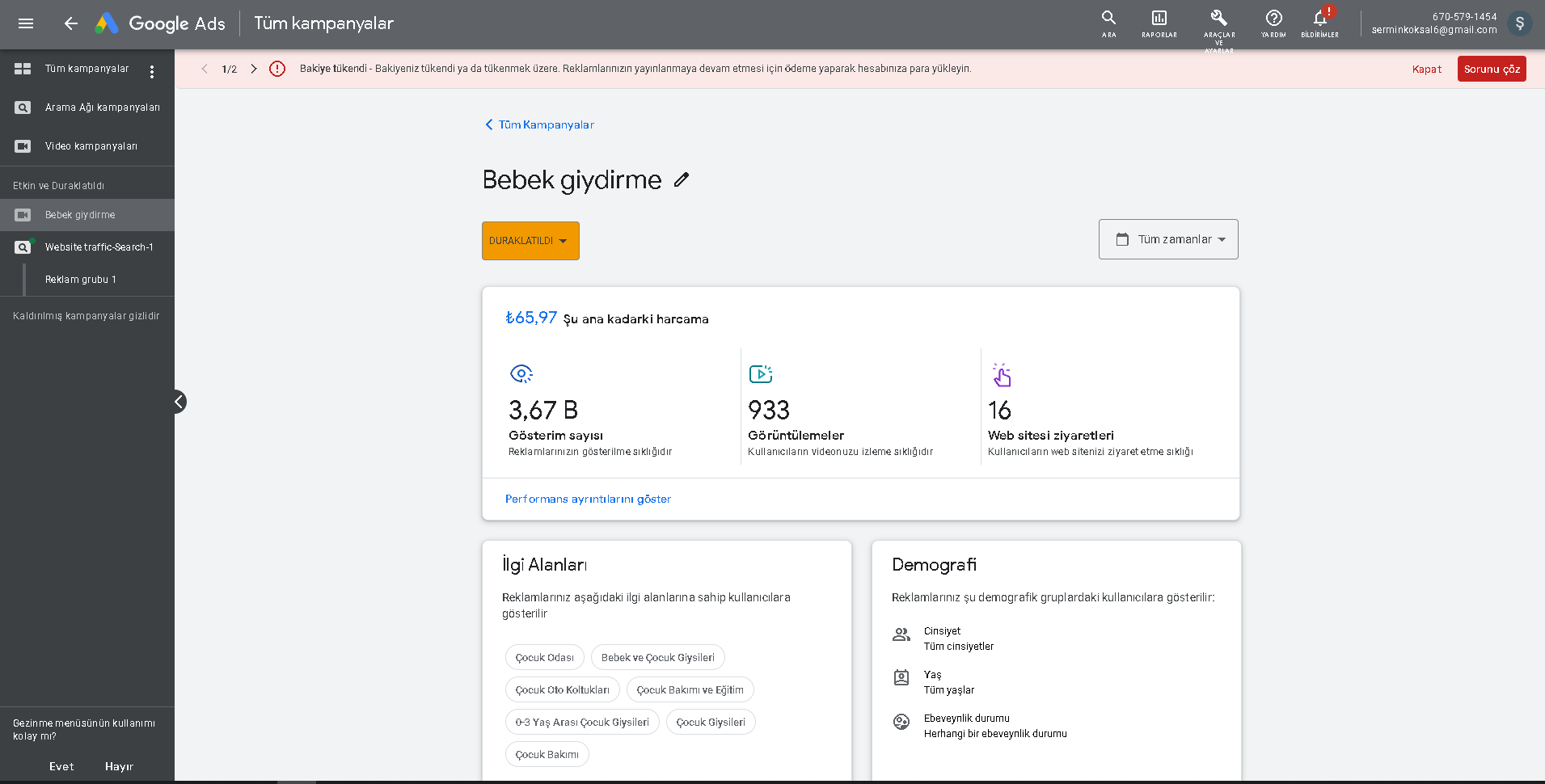
Task: Open three-dot menu beside Tüm kampanyalar
Action: [152, 72]
